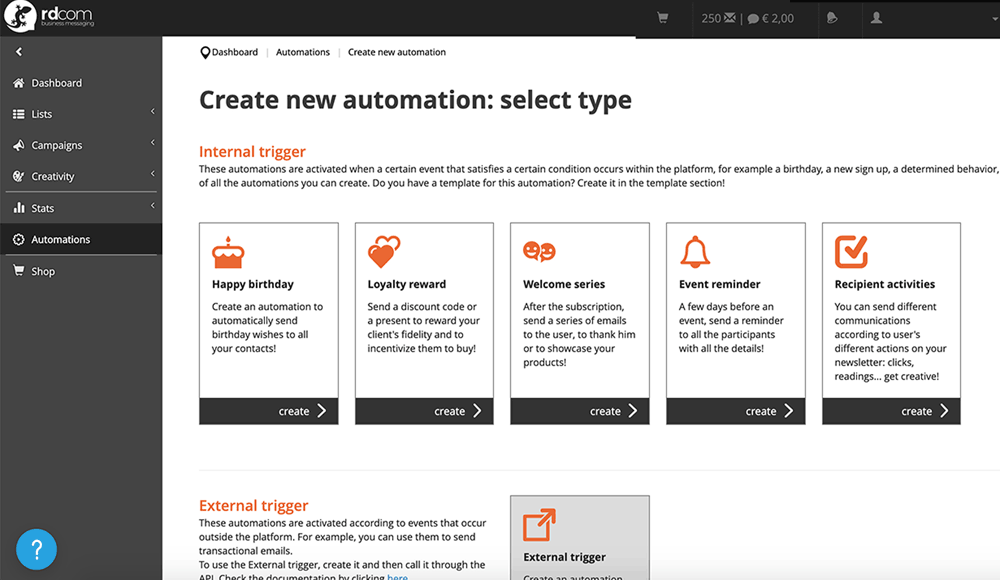The height and width of the screenshot is (580, 1000).
Task: Click the Event reminder bell icon
Action: pos(695,252)
